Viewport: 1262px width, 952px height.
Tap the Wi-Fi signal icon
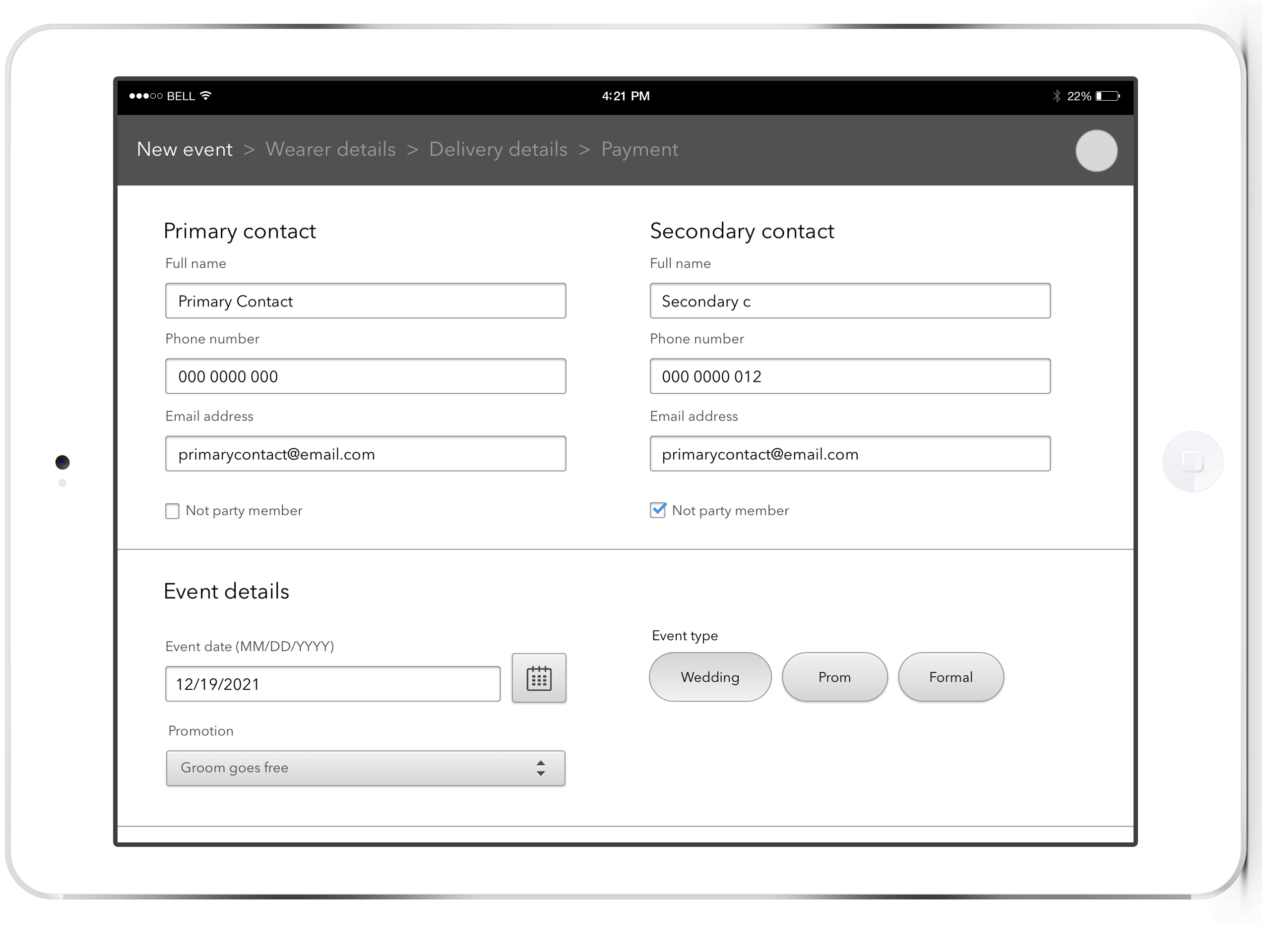[x=206, y=96]
